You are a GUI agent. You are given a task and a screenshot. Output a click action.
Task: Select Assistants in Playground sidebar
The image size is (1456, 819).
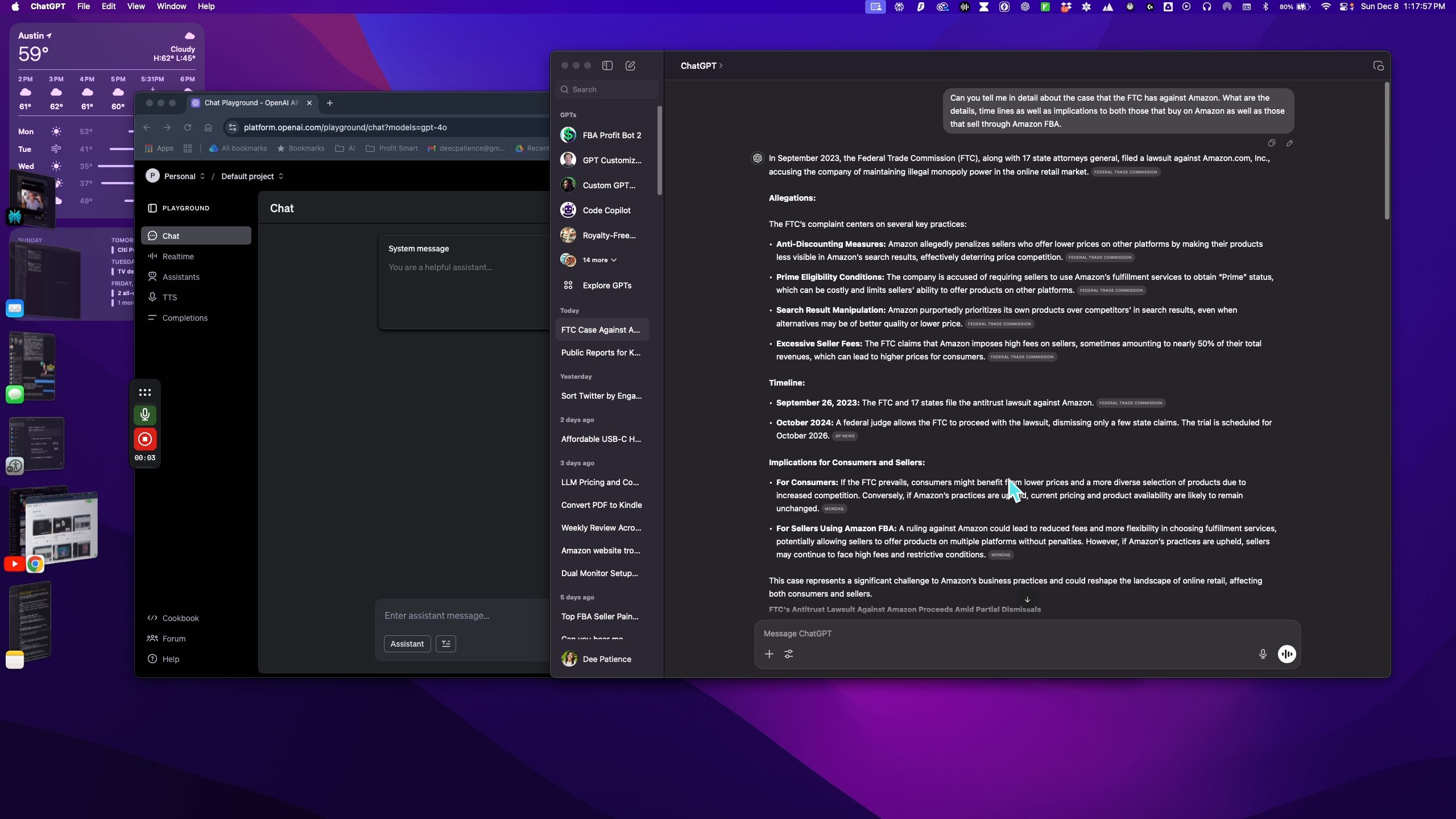(196, 277)
